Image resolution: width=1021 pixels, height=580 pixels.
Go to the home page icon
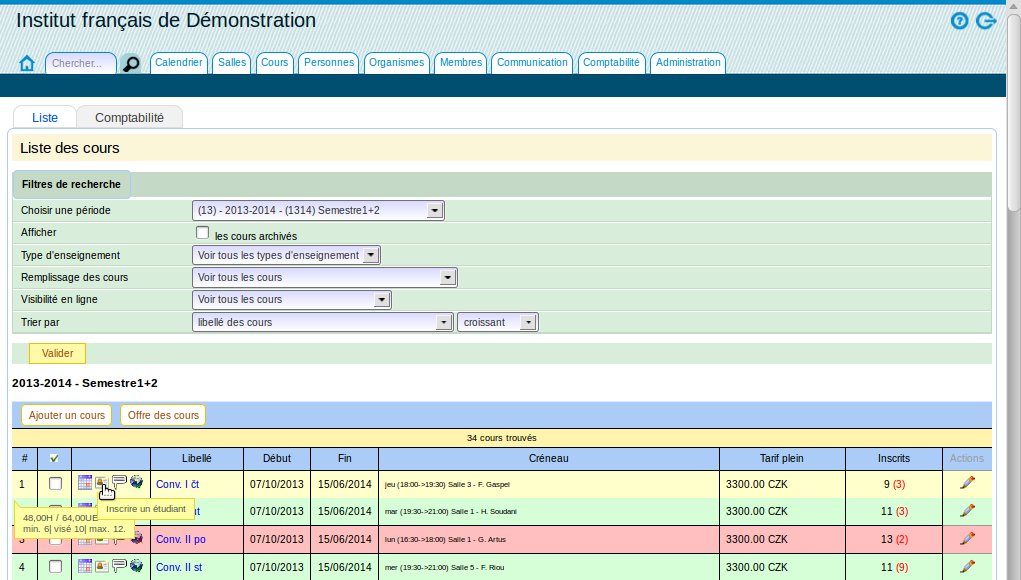pyautogui.click(x=27, y=63)
